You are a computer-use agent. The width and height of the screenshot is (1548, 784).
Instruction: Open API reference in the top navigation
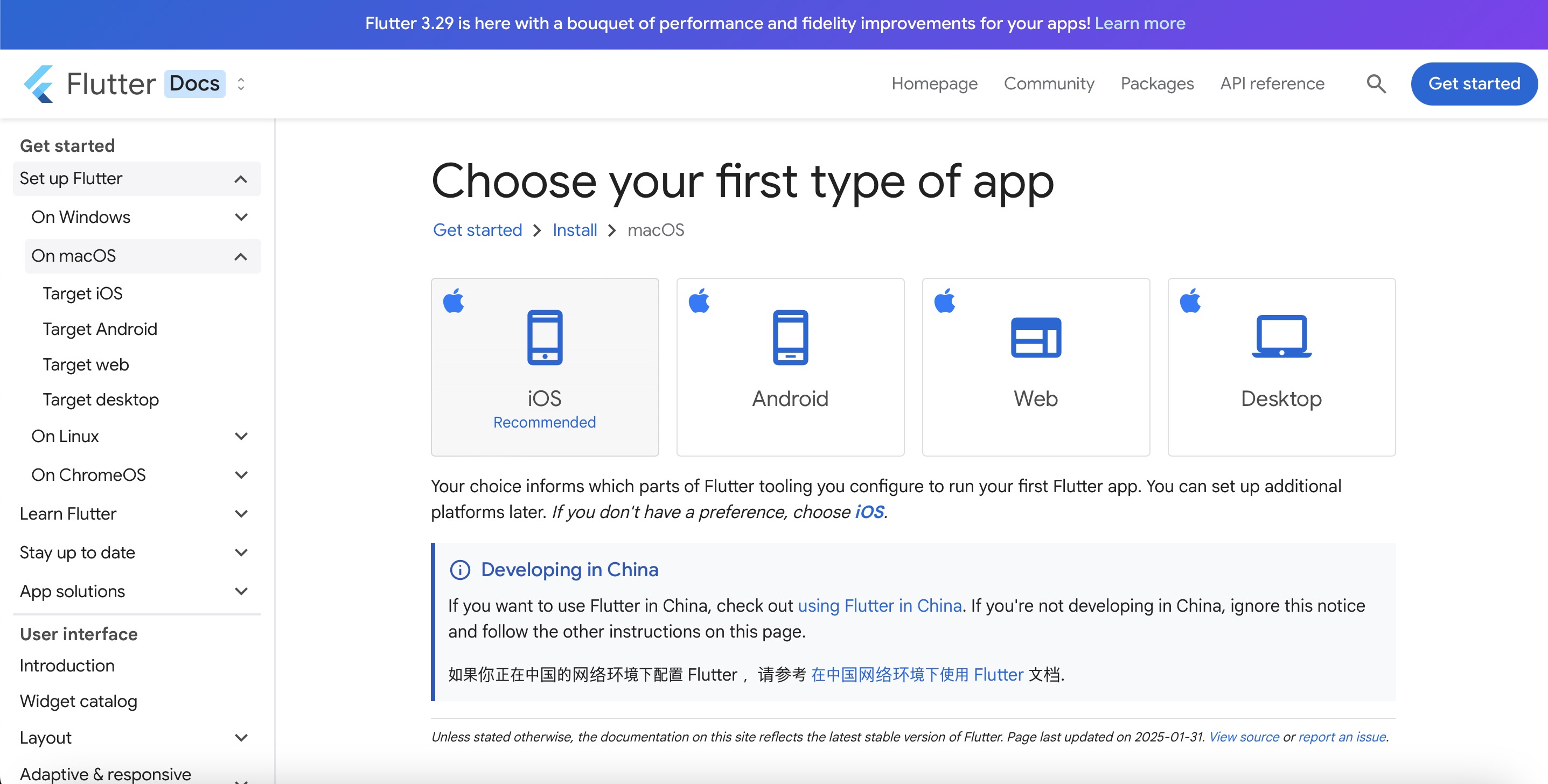pyautogui.click(x=1272, y=83)
